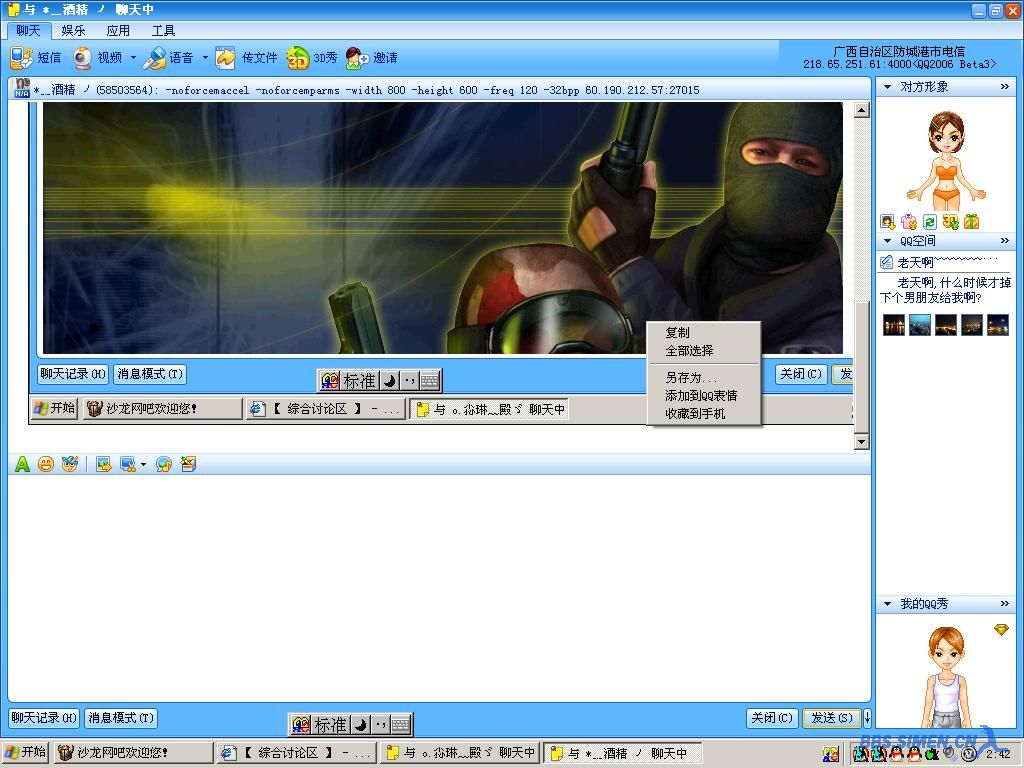Click the green ck icon in the system tray
1024x768 pixels.
click(x=932, y=754)
